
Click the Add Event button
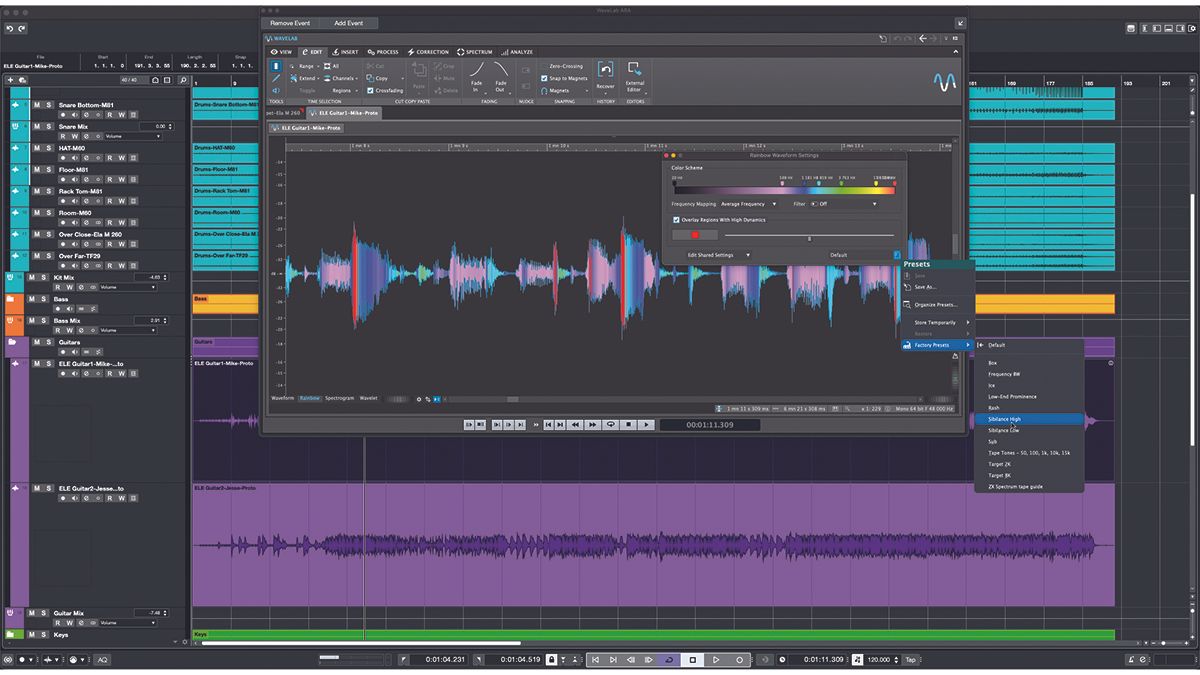tap(349, 23)
